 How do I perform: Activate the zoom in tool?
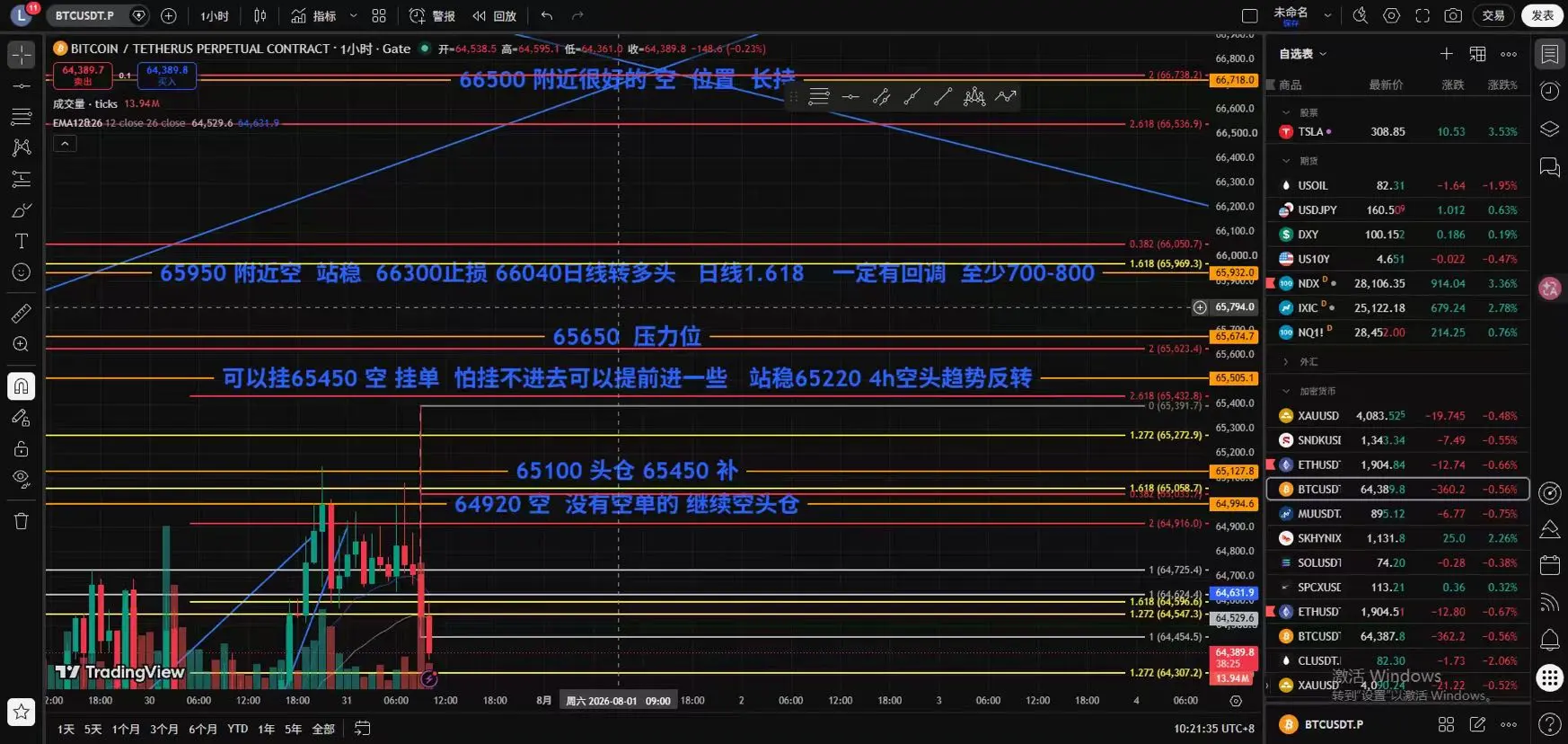click(22, 344)
